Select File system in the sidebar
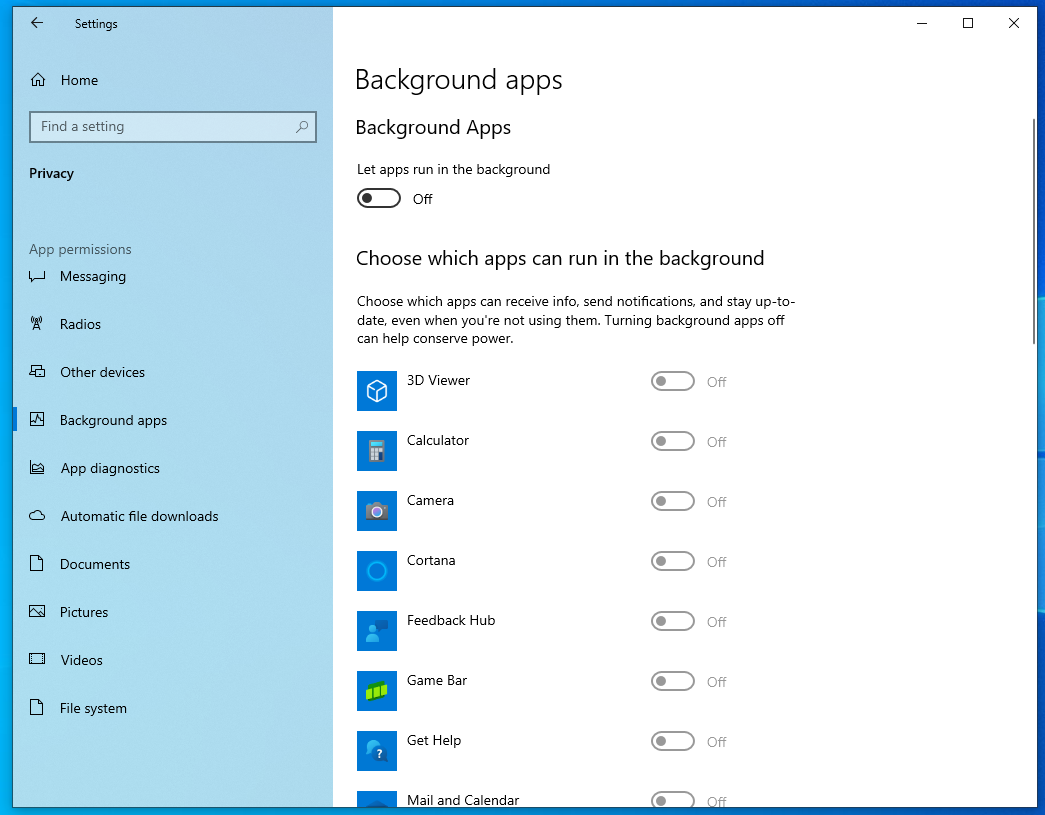1045x815 pixels. tap(173, 708)
